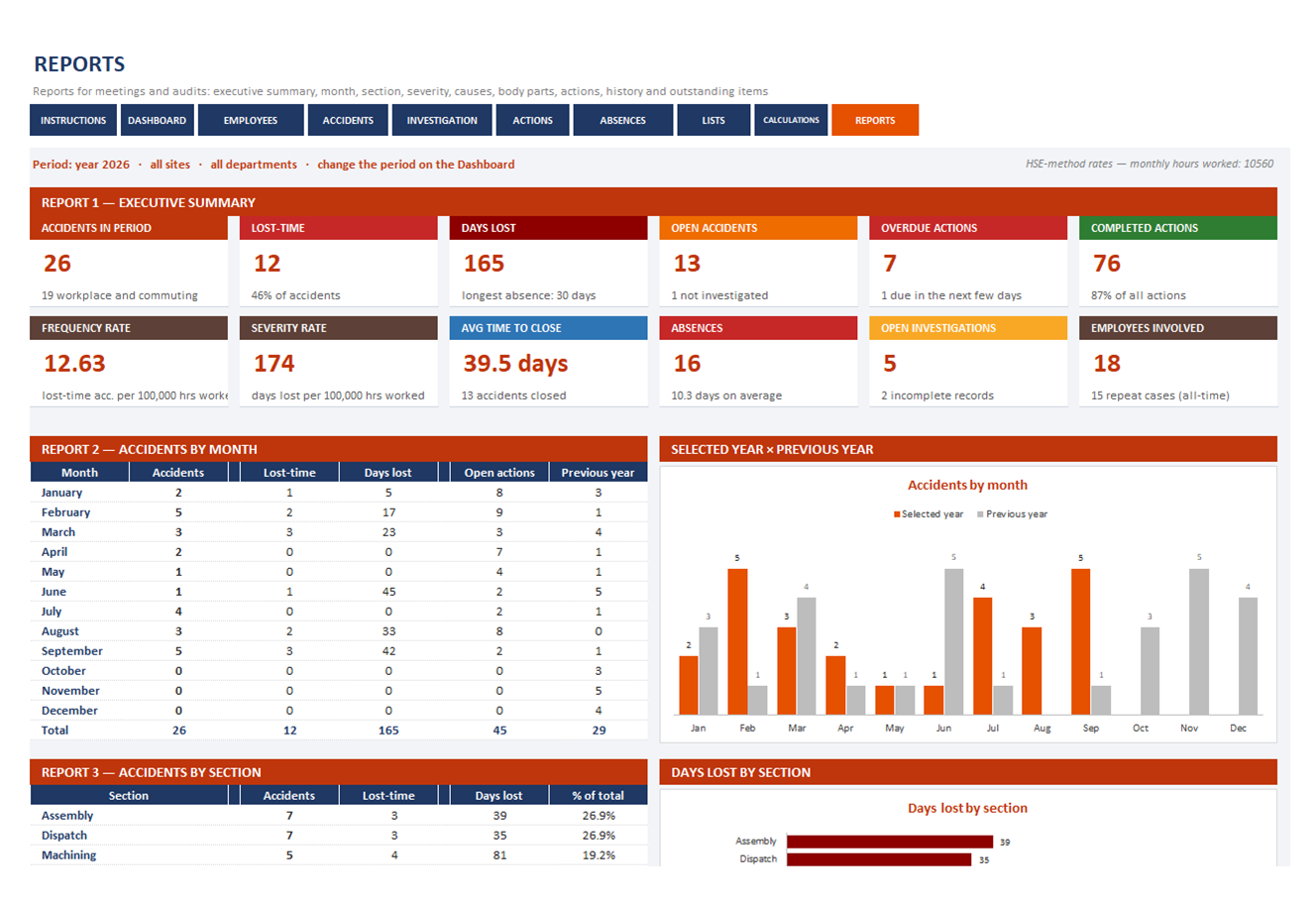Click the EMPLOYEES INVOLVED card value 18
The height and width of the screenshot is (905, 1316).
1107,364
